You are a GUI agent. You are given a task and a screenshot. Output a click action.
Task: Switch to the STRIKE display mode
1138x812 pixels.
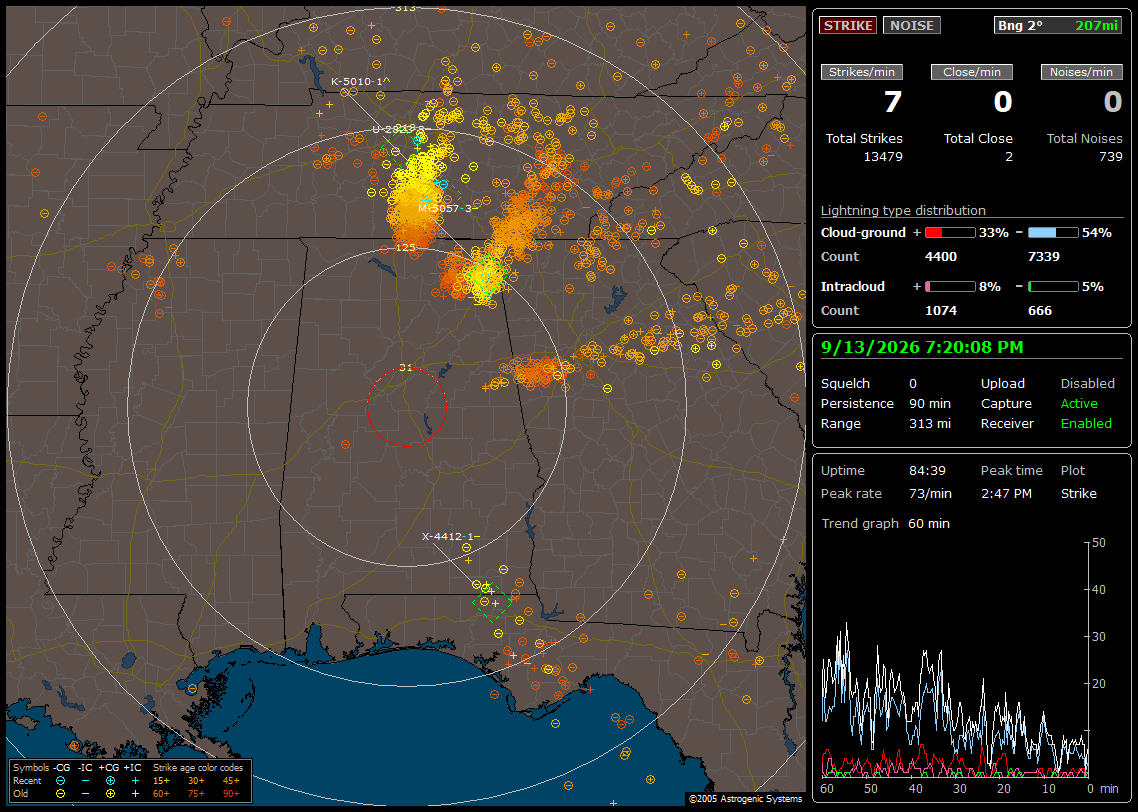point(848,25)
